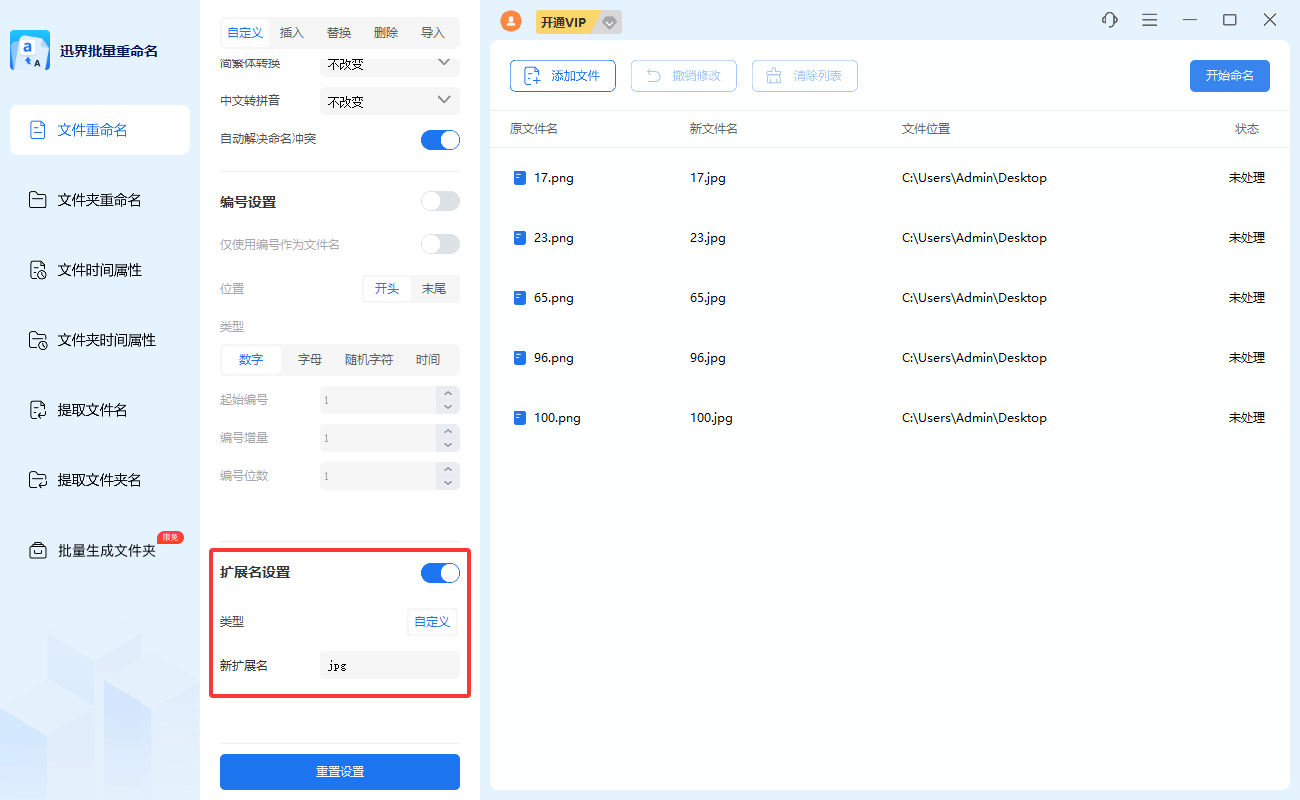This screenshot has width=1300, height=800.
Task: Switch to the 导入 tab
Action: [432, 33]
